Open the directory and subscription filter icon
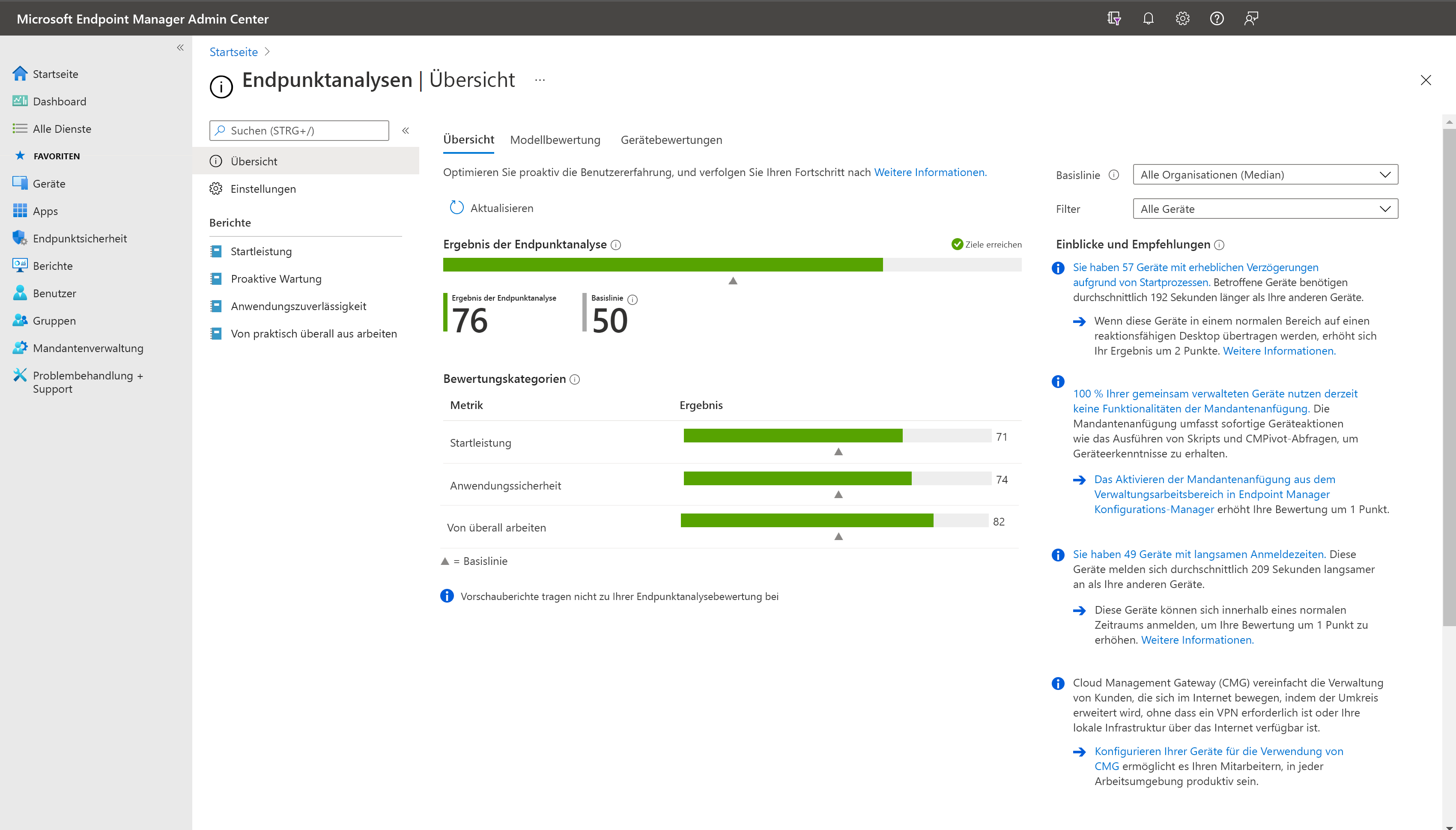1456x830 pixels. tap(1113, 19)
